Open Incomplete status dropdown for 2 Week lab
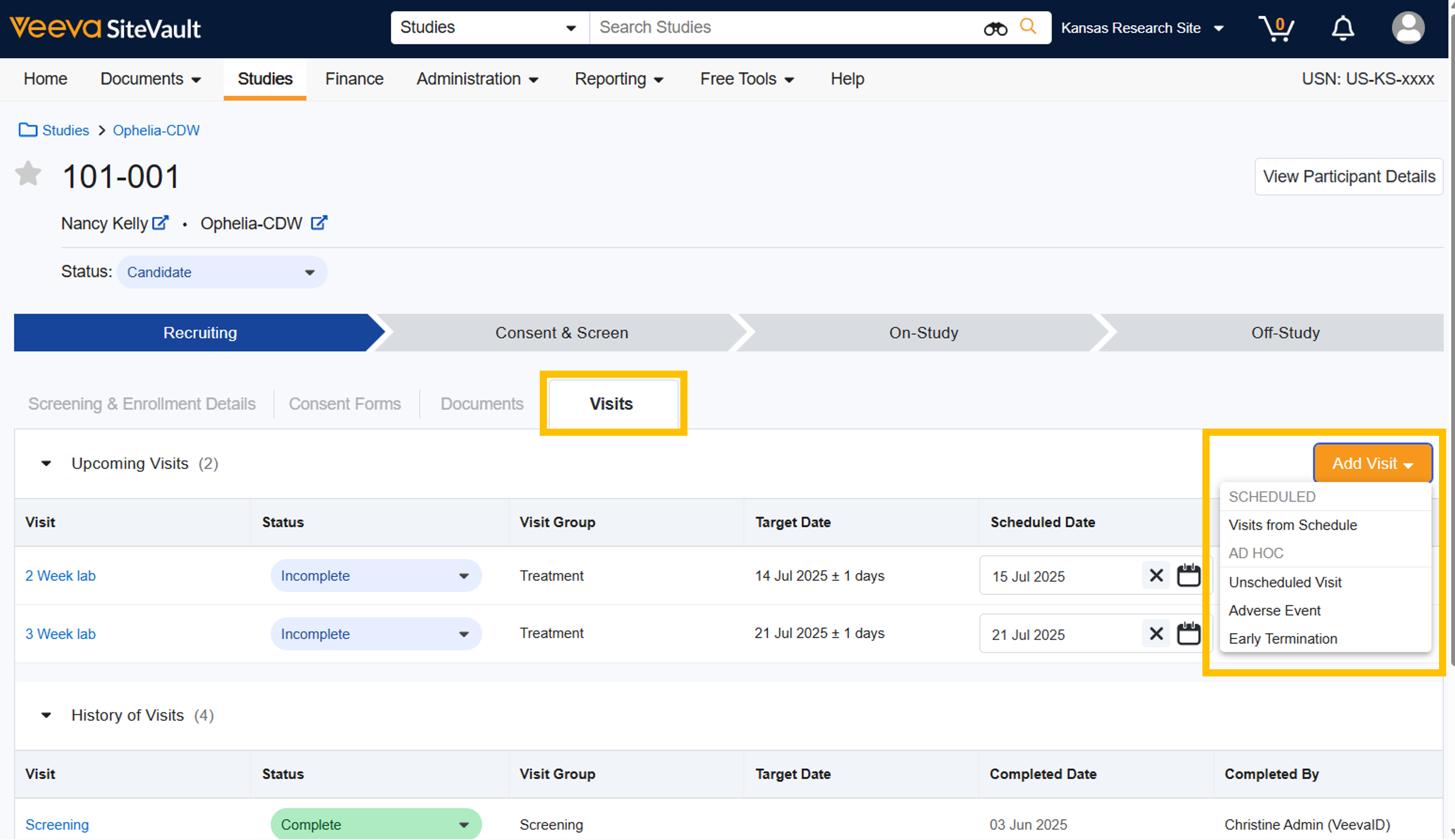The height and width of the screenshot is (840, 1455). click(x=375, y=575)
